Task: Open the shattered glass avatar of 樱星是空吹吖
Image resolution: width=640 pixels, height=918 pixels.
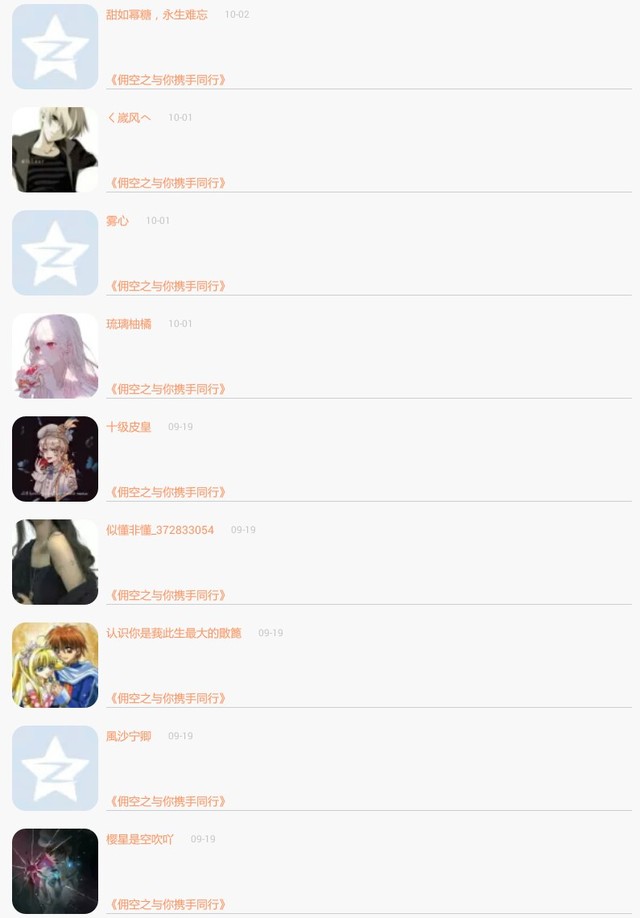Action: 55,871
